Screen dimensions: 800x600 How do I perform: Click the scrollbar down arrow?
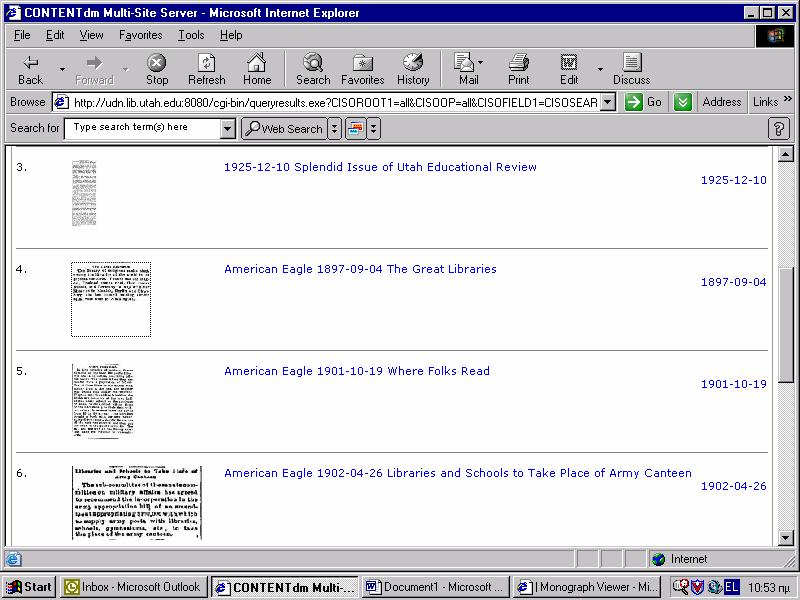pos(786,537)
